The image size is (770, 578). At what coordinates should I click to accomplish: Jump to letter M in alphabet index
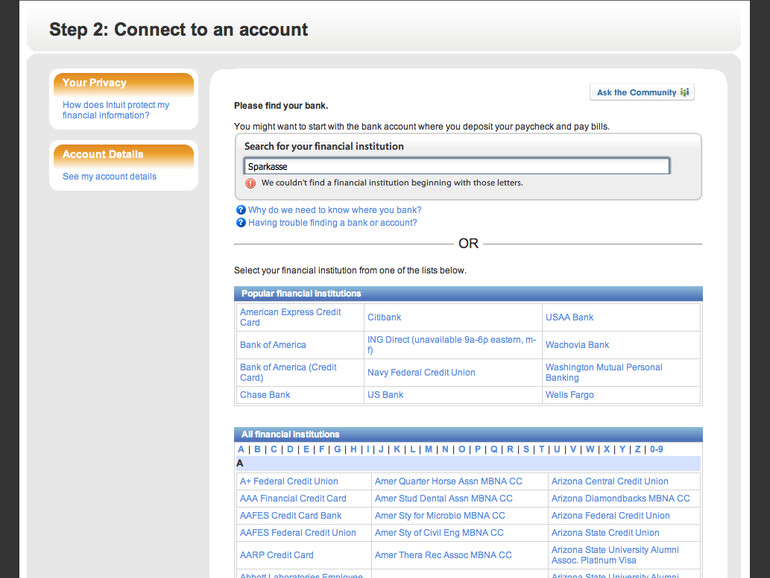pyautogui.click(x=429, y=449)
